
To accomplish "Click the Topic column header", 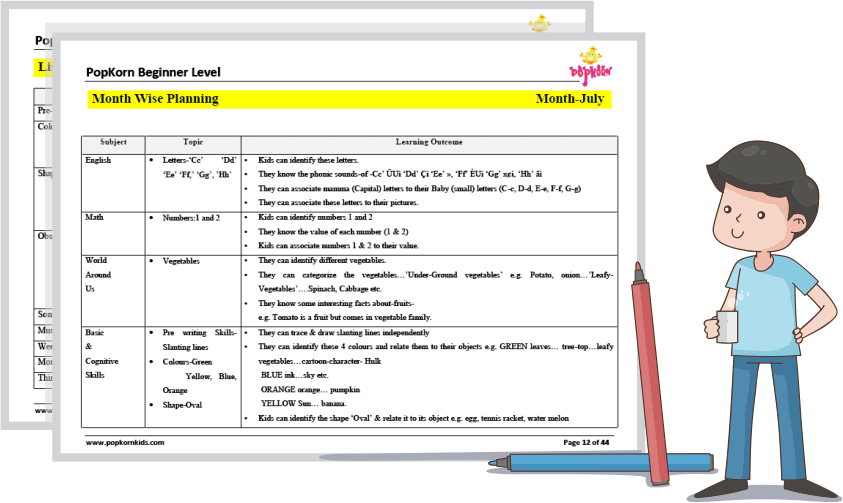I will (x=193, y=142).
